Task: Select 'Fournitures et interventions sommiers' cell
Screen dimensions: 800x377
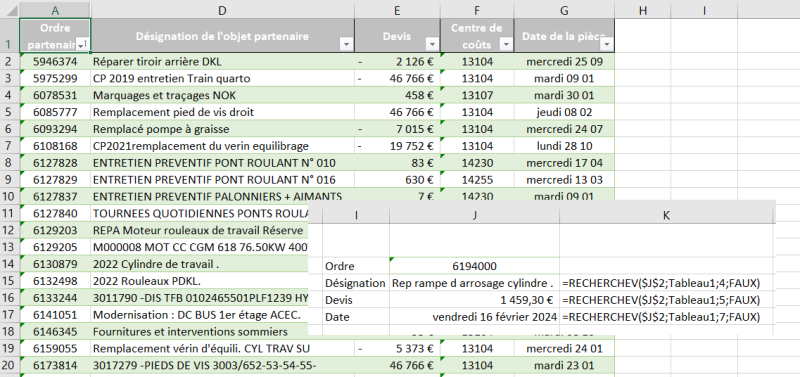Action: click(200, 332)
